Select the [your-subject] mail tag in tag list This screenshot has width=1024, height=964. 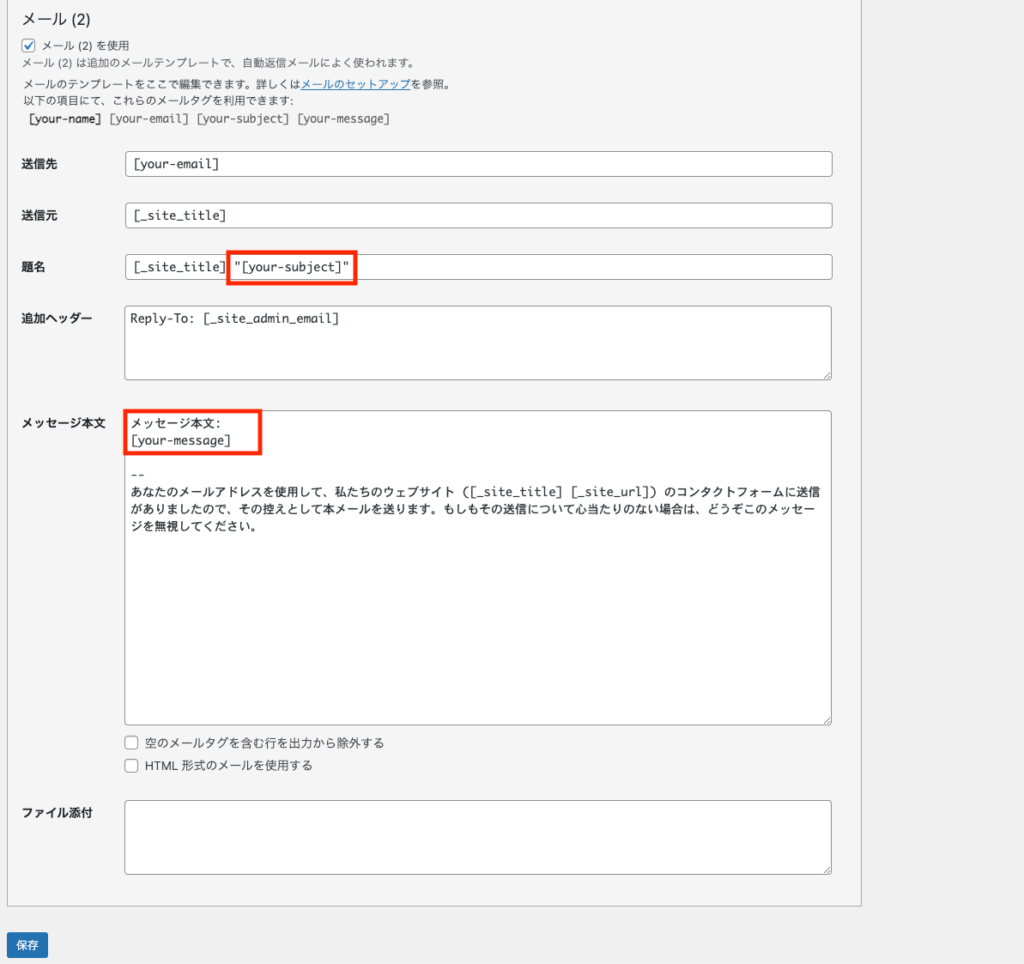click(x=242, y=119)
